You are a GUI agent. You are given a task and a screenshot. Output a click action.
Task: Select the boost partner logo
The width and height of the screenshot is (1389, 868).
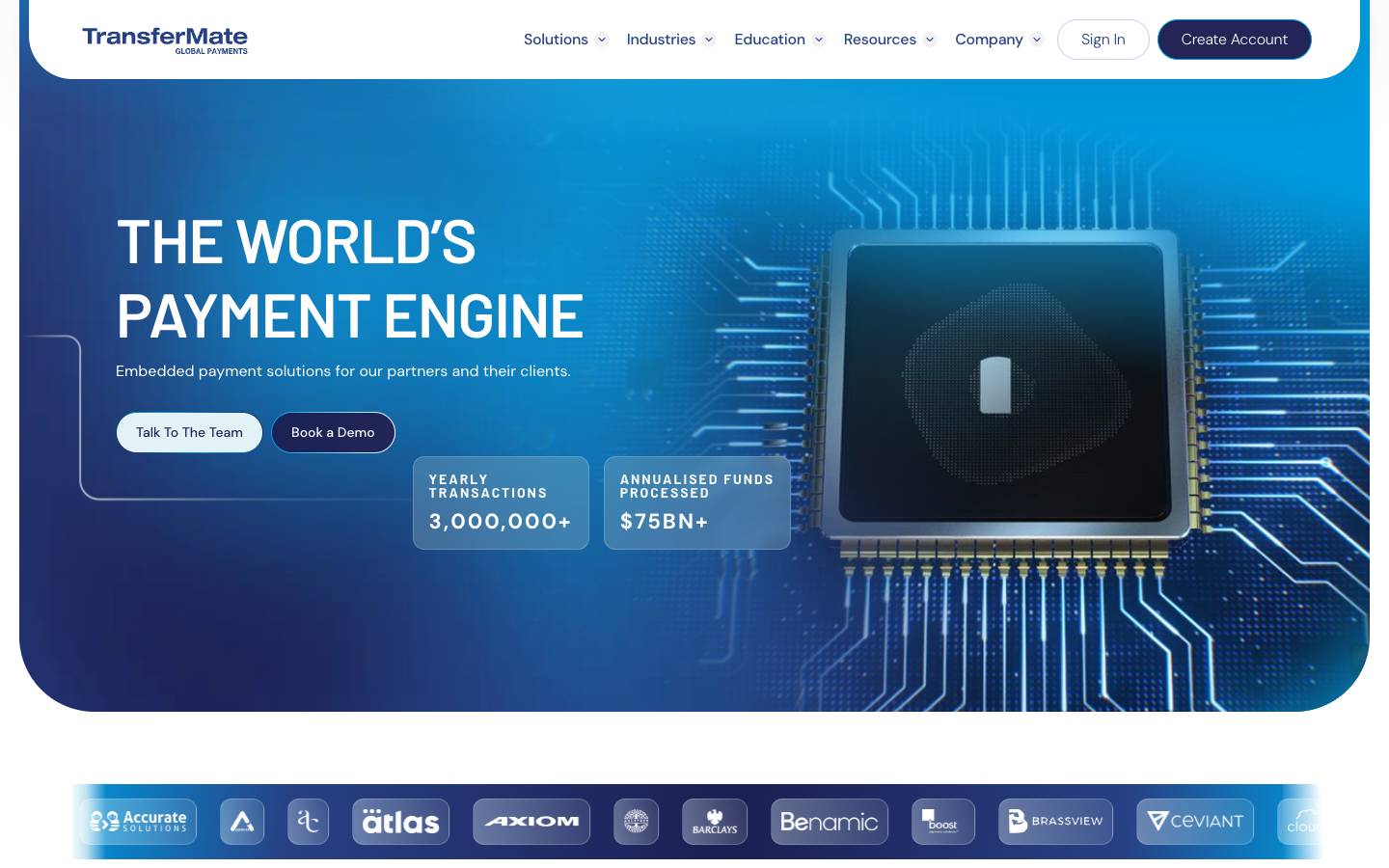tap(943, 822)
